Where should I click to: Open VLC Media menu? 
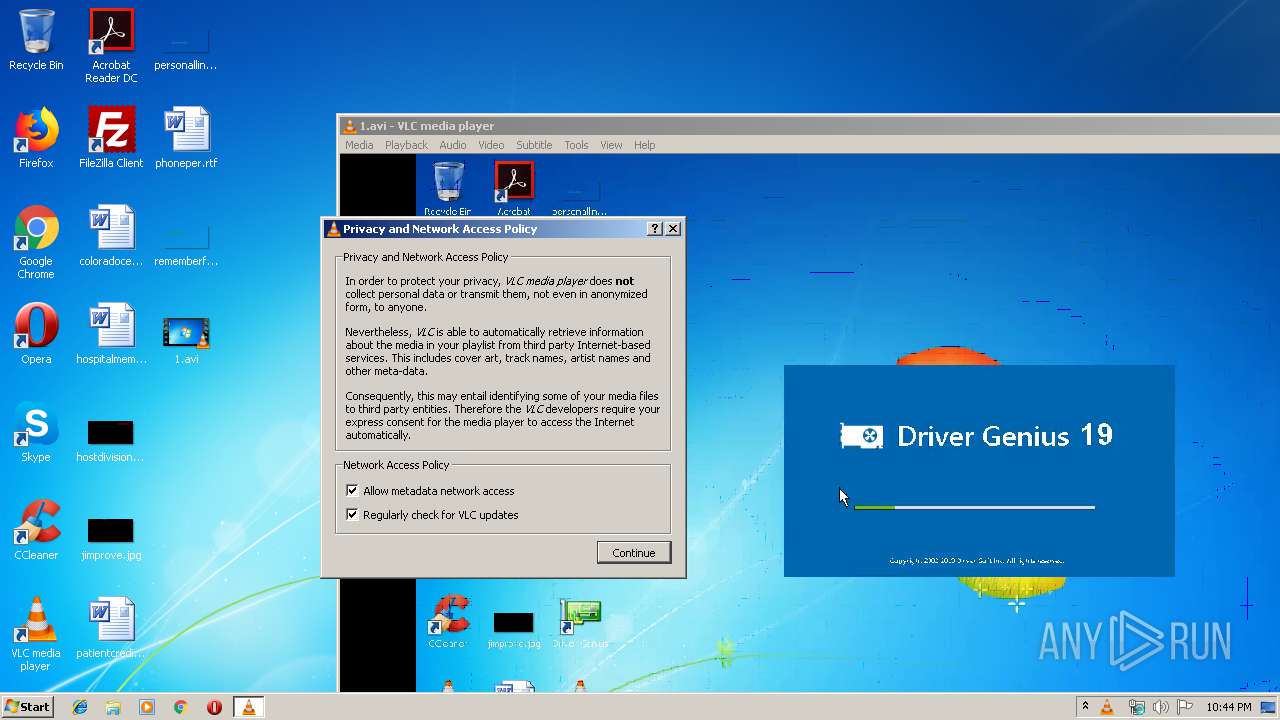(359, 145)
